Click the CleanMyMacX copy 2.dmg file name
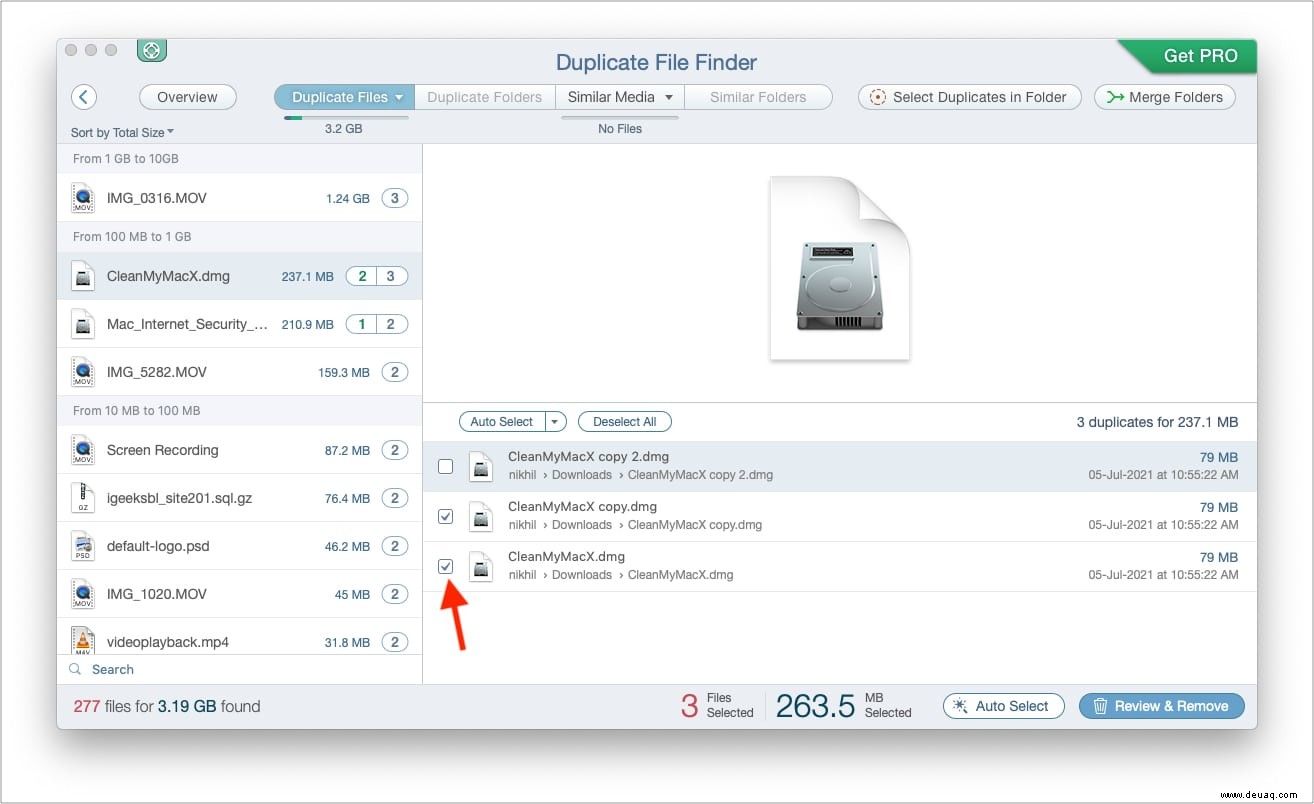Viewport: 1314px width, 804px height. point(588,457)
